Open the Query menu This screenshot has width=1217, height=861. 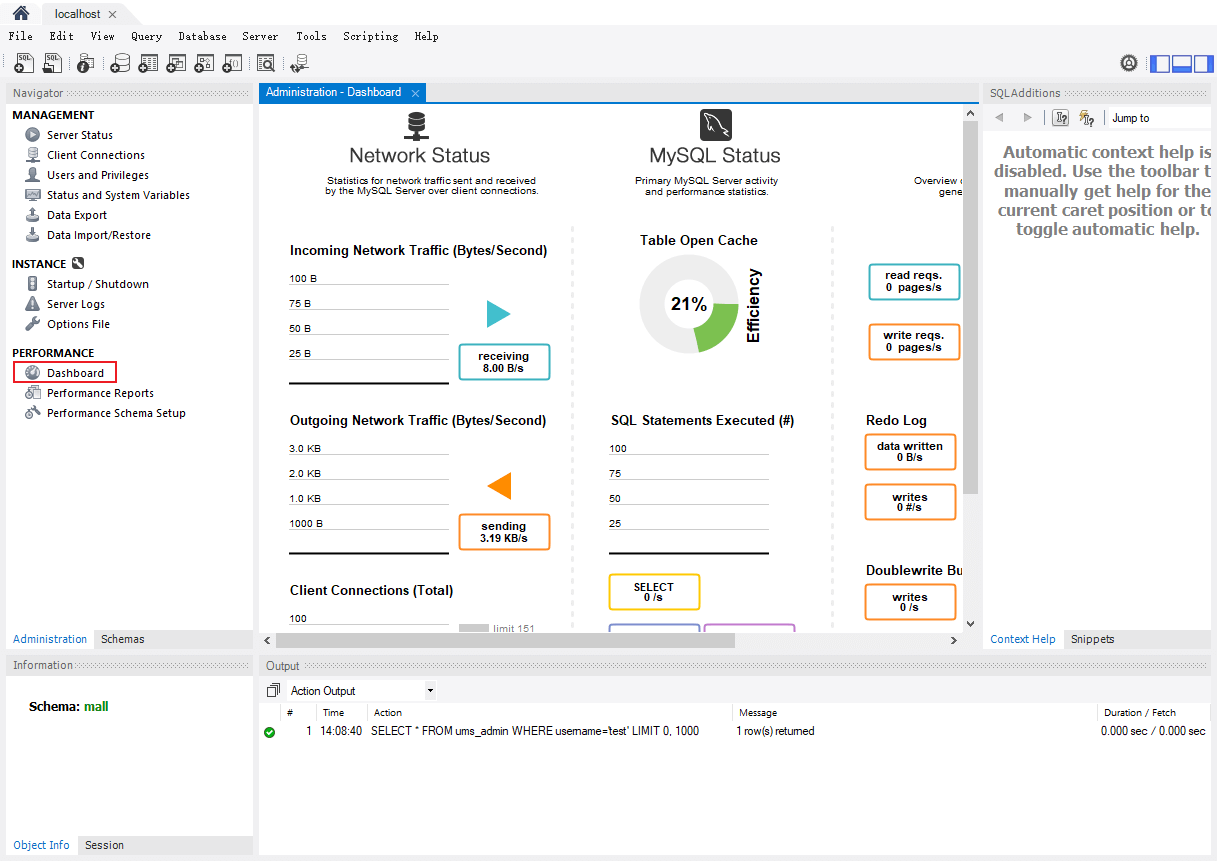click(x=146, y=36)
